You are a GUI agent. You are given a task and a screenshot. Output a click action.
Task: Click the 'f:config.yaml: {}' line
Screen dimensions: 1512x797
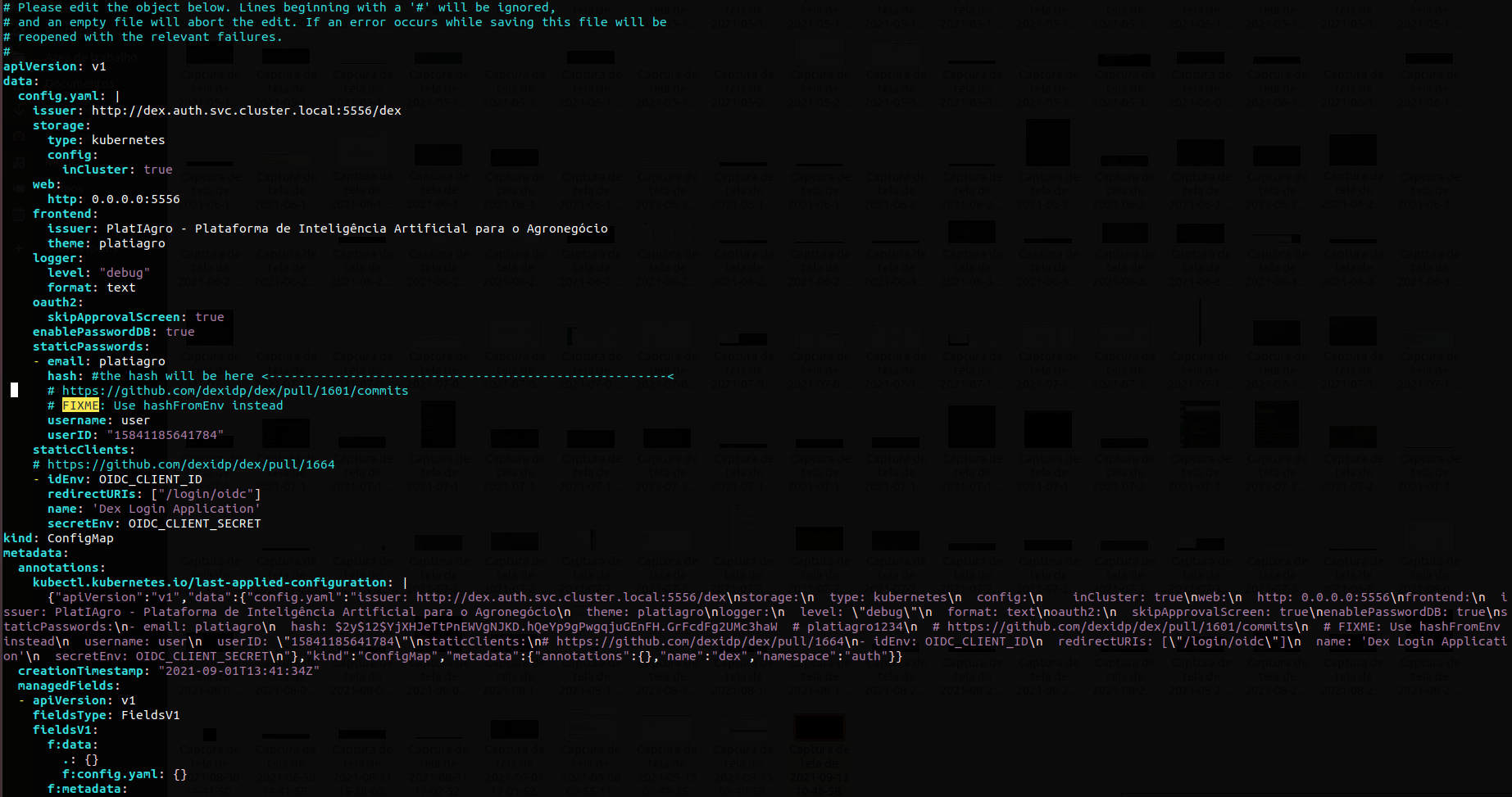125,774
